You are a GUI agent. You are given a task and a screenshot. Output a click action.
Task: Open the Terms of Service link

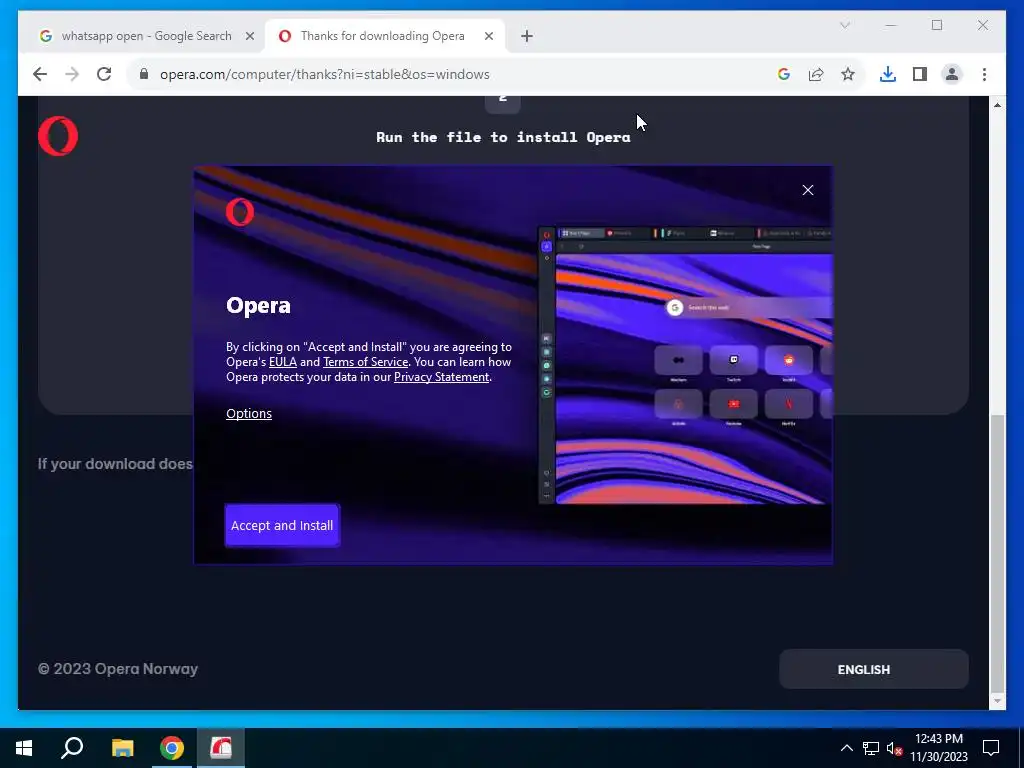[x=365, y=362]
